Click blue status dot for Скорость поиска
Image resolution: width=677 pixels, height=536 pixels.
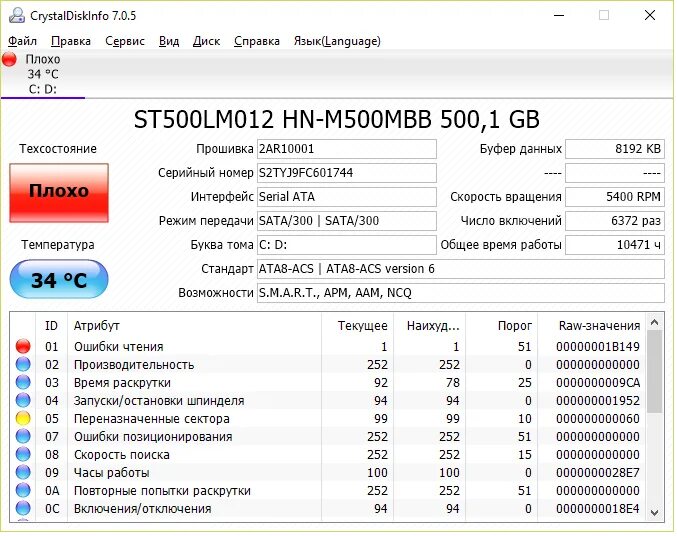(23, 454)
